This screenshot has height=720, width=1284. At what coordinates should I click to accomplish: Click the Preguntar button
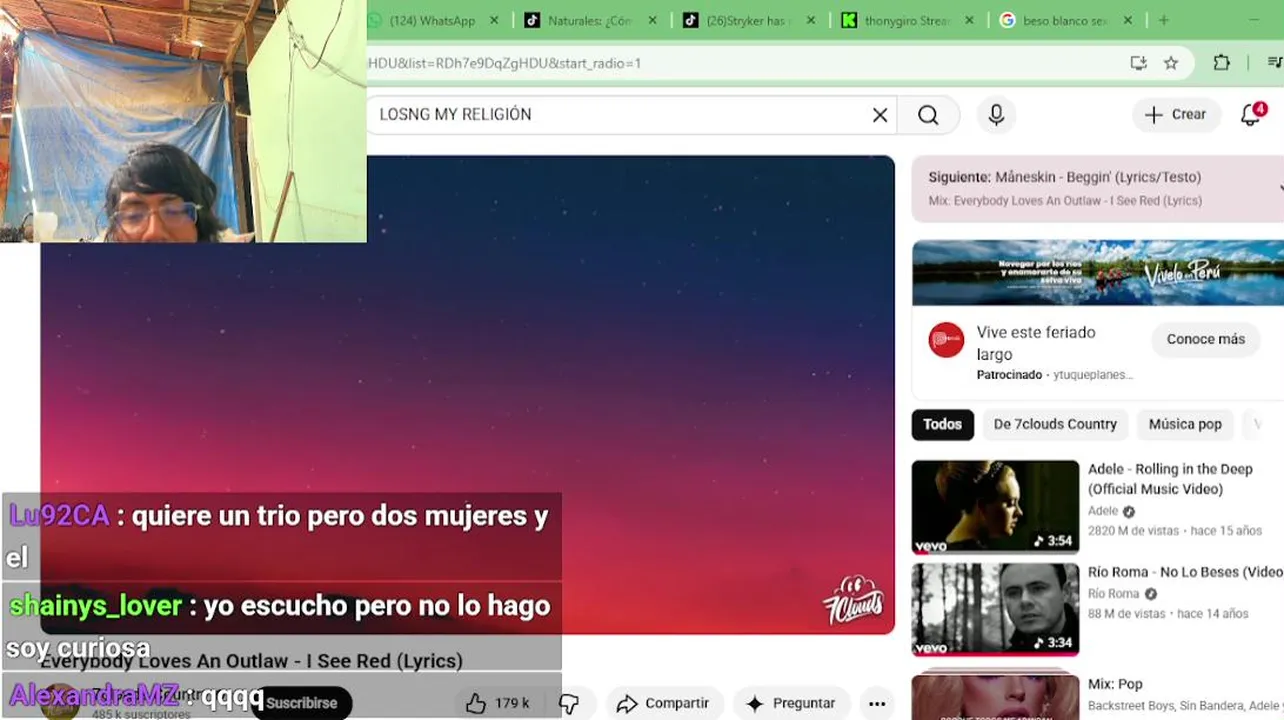791,703
